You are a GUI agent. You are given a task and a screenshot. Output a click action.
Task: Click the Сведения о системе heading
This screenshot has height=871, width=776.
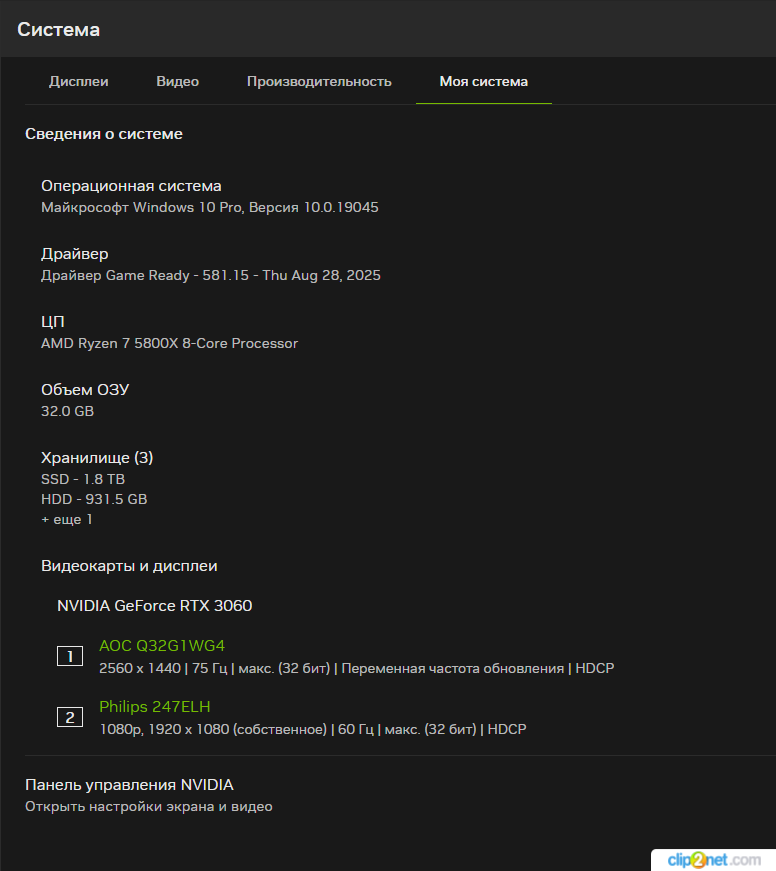pyautogui.click(x=104, y=134)
